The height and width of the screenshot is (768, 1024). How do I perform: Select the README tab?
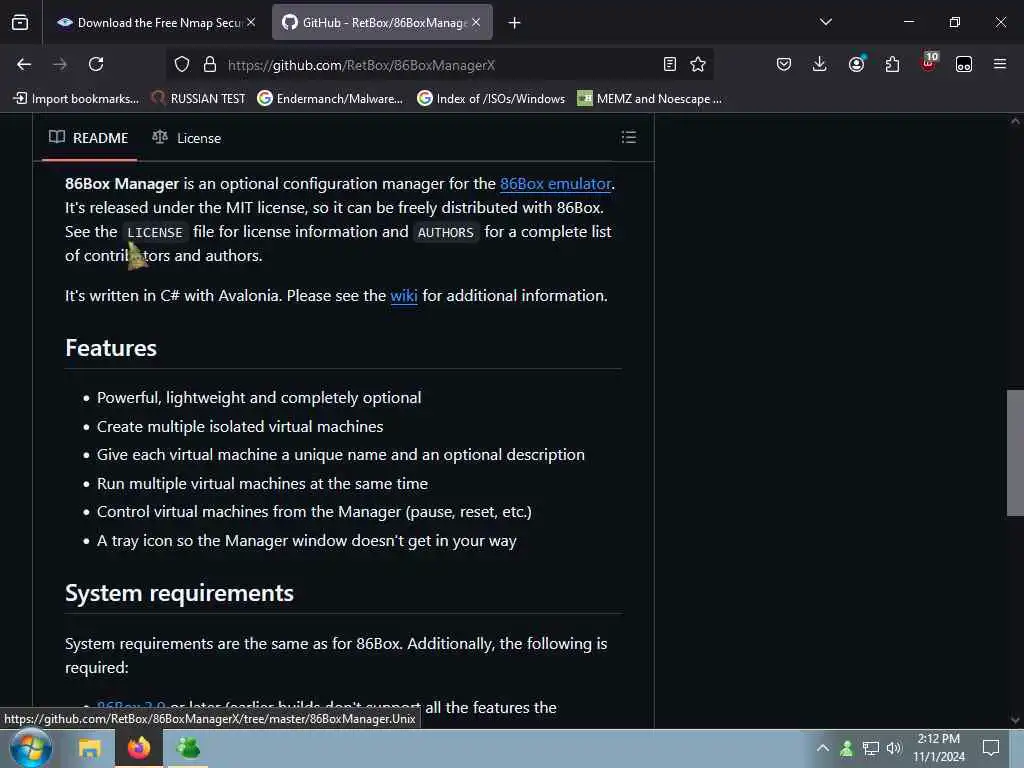[89, 138]
